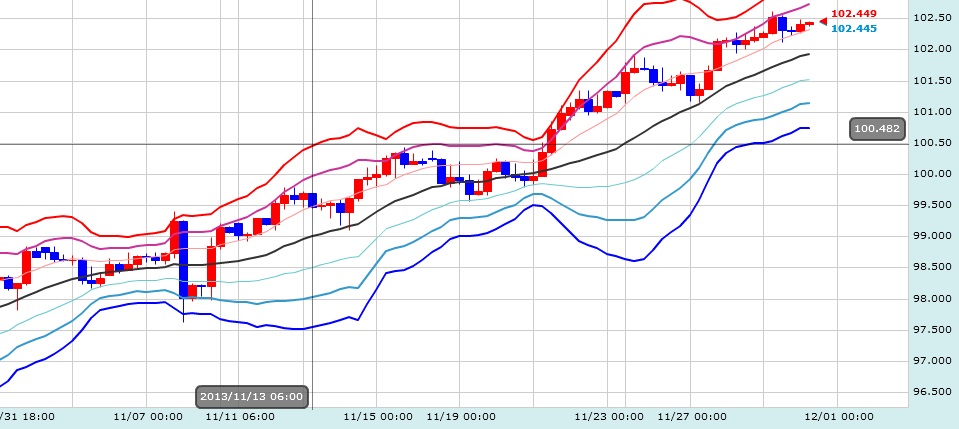The image size is (959, 429).
Task: Click the 11/15 00:00 time axis label
Action: pos(377,417)
